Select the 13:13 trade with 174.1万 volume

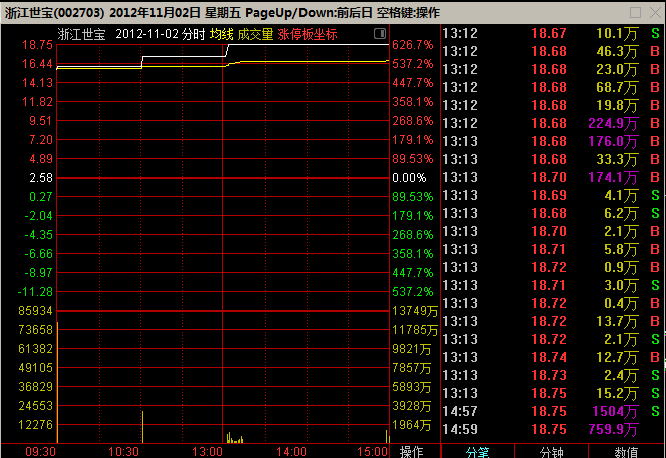(552, 177)
